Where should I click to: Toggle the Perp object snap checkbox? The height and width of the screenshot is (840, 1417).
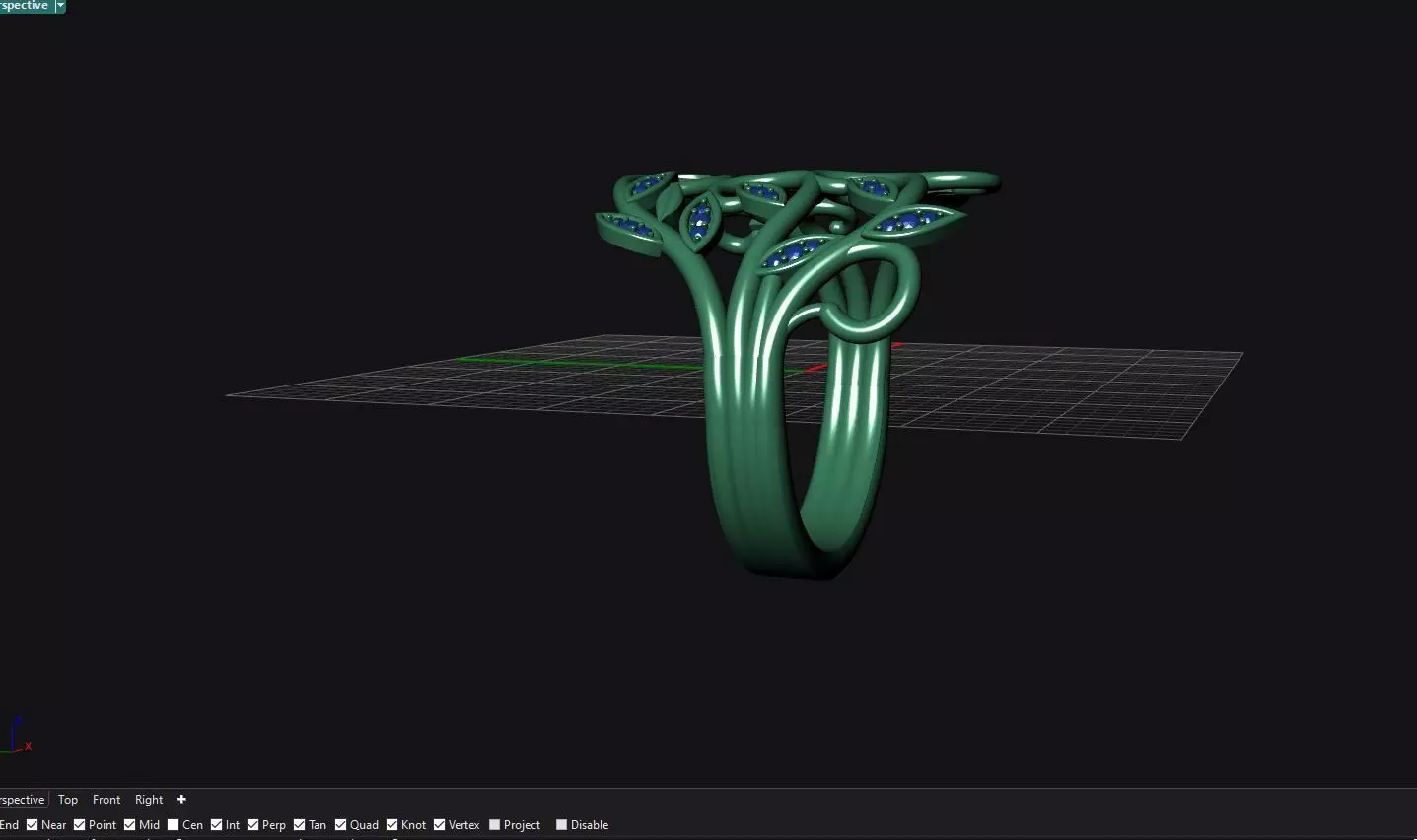click(253, 825)
